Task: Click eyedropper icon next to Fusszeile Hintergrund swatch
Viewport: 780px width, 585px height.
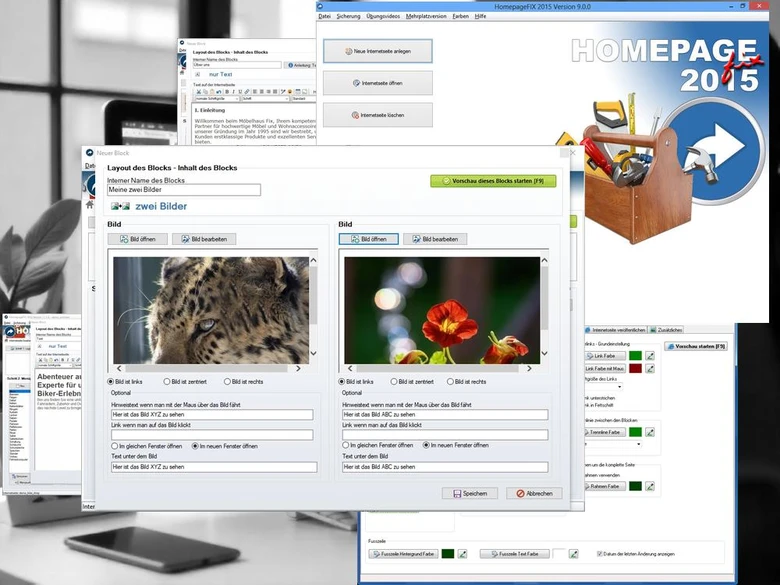Action: point(462,554)
